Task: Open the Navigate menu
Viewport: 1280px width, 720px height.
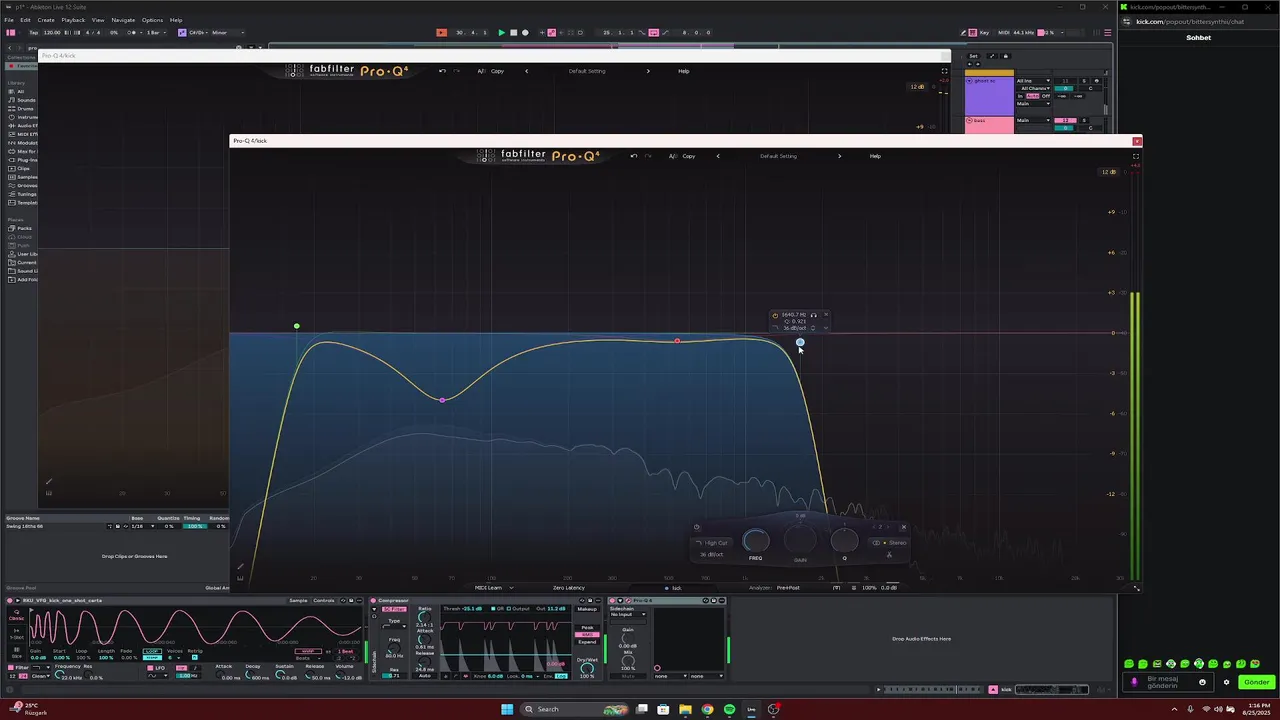Action: pyautogui.click(x=123, y=20)
